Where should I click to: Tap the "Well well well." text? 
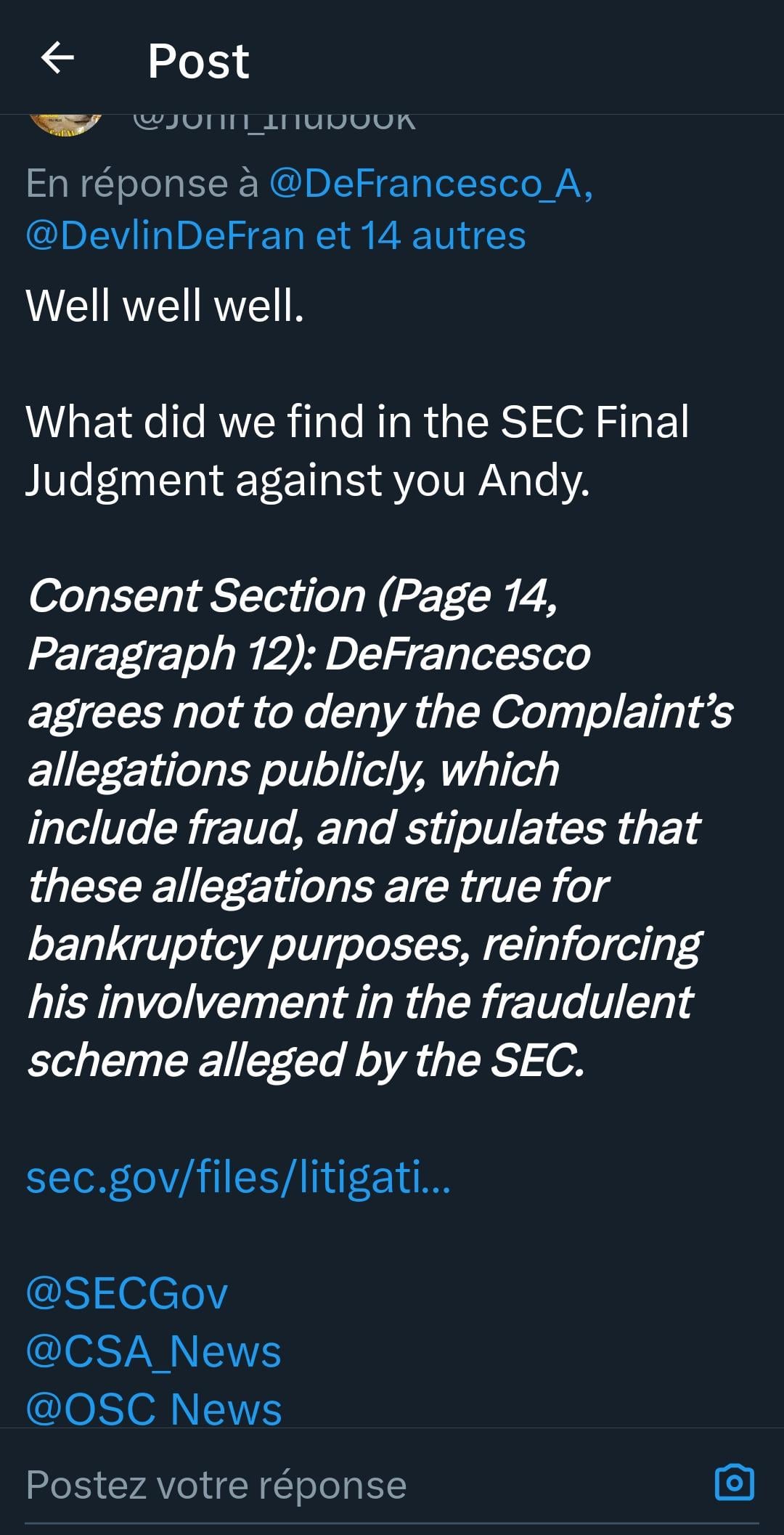point(165,305)
